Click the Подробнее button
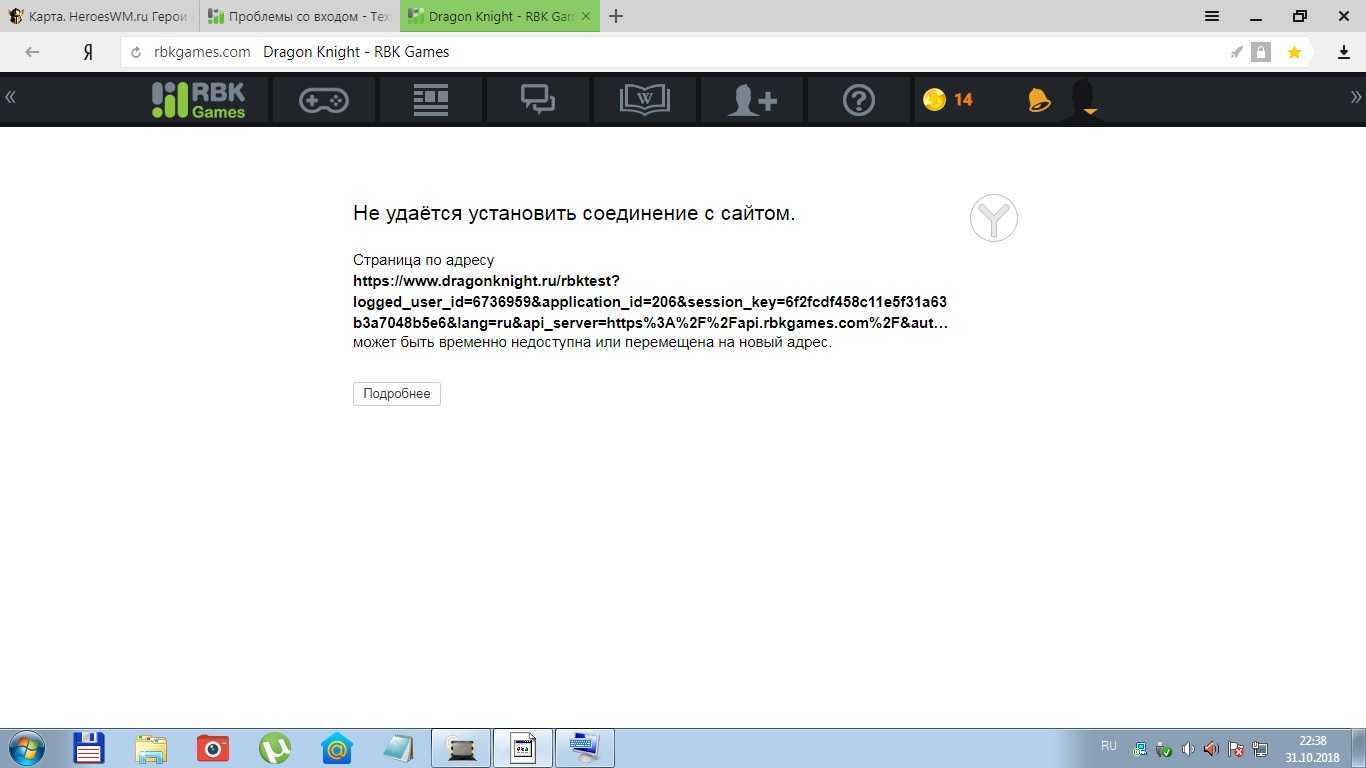1366x768 pixels. [x=397, y=394]
